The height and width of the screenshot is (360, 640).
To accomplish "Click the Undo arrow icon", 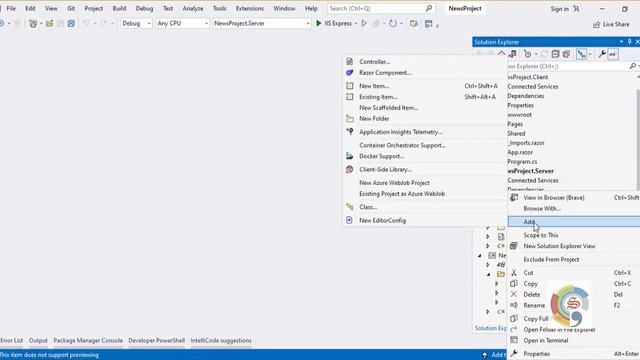I will pos(86,24).
